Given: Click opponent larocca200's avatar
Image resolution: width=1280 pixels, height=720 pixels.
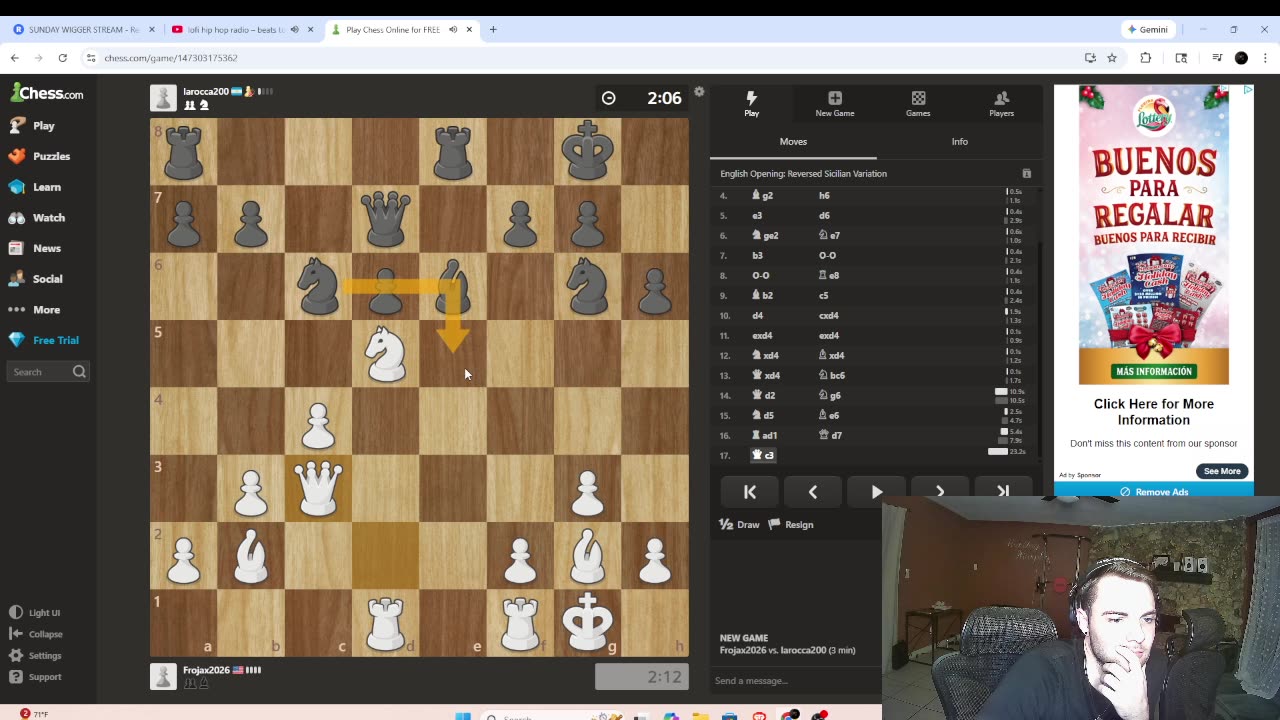Looking at the screenshot, I should (163, 98).
